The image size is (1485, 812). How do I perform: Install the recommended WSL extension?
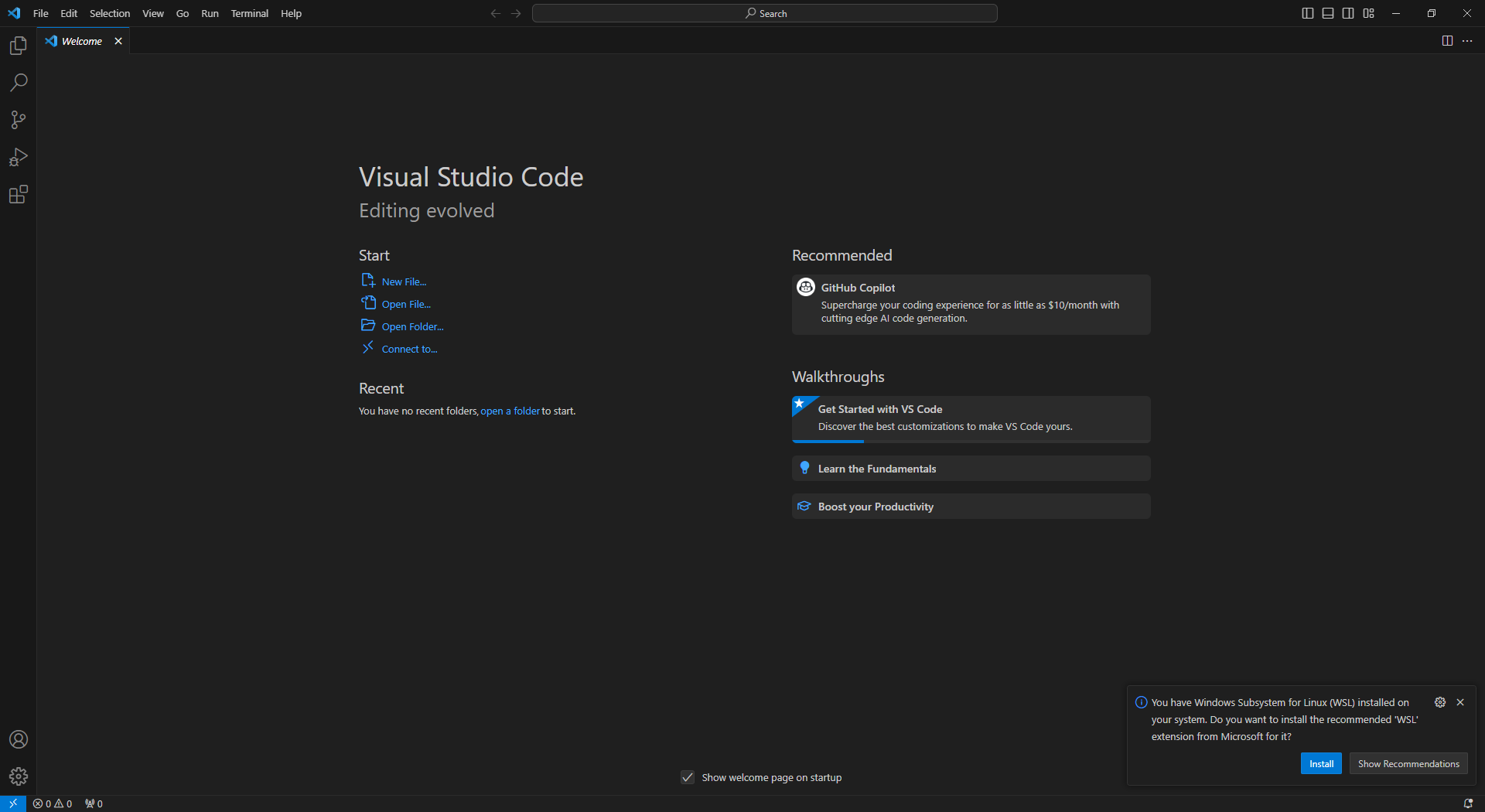(1320, 763)
